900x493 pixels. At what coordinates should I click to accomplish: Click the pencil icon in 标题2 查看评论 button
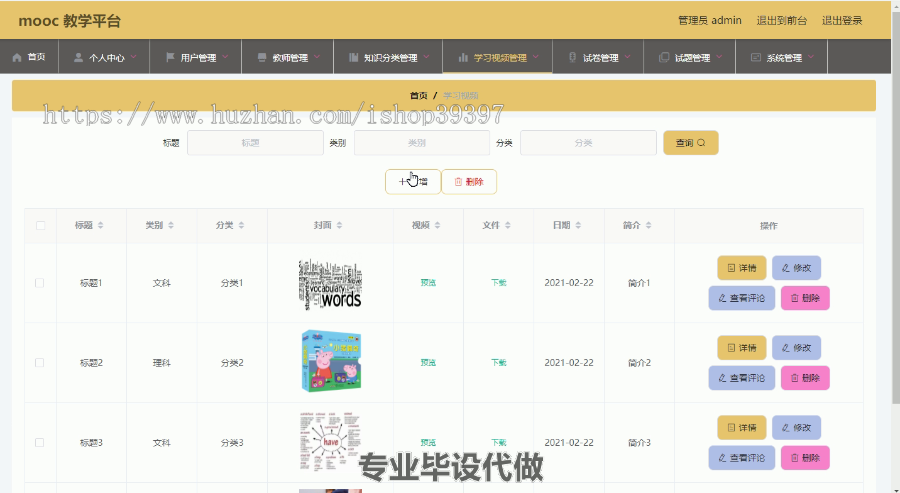tap(722, 378)
